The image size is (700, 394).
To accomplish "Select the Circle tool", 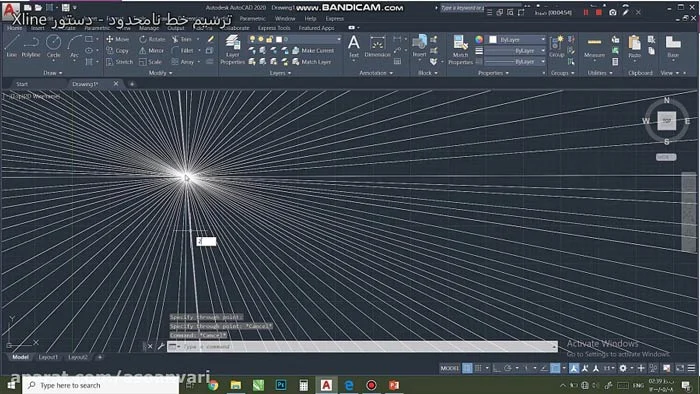I will pos(54,46).
